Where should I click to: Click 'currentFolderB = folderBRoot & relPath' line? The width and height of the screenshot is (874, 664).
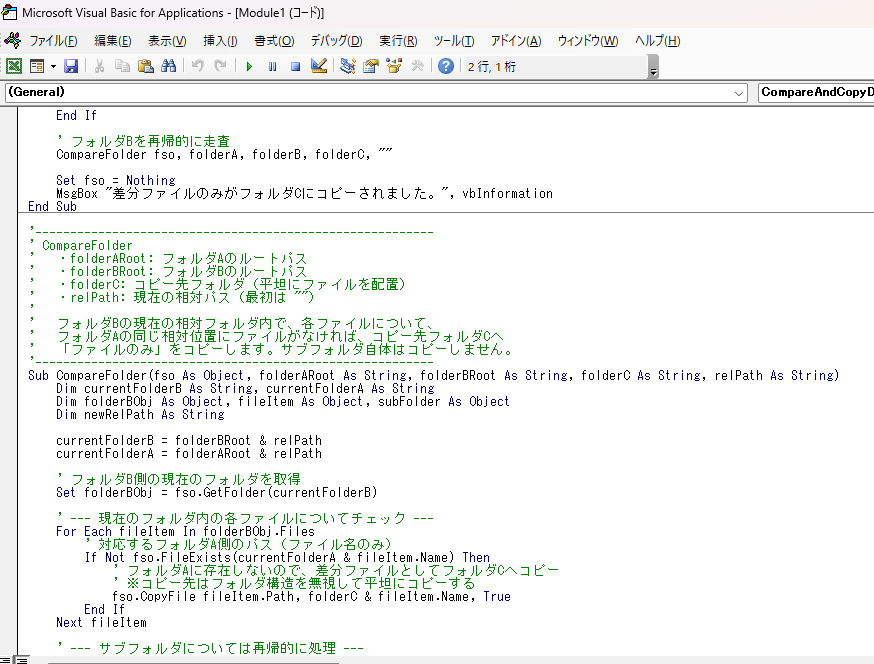(189, 440)
